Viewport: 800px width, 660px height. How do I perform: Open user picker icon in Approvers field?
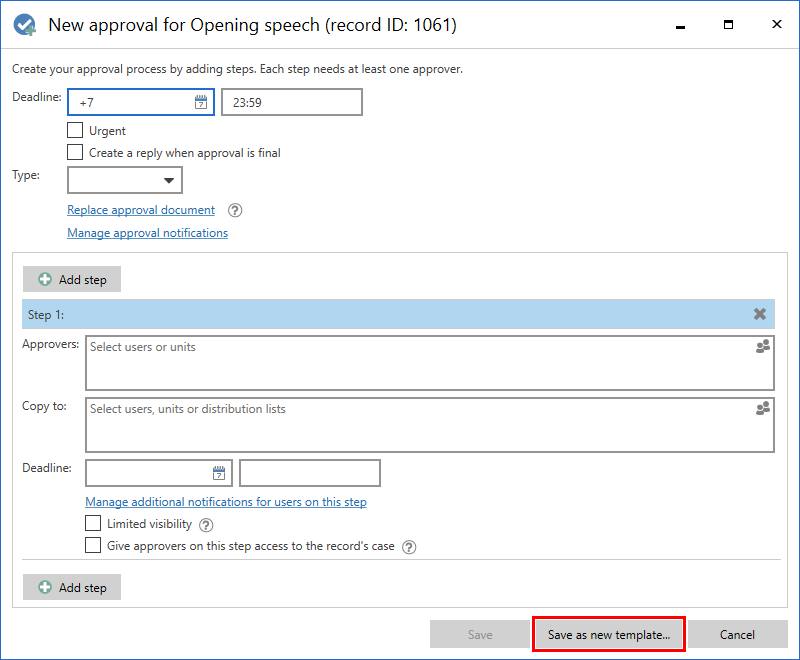pyautogui.click(x=763, y=347)
